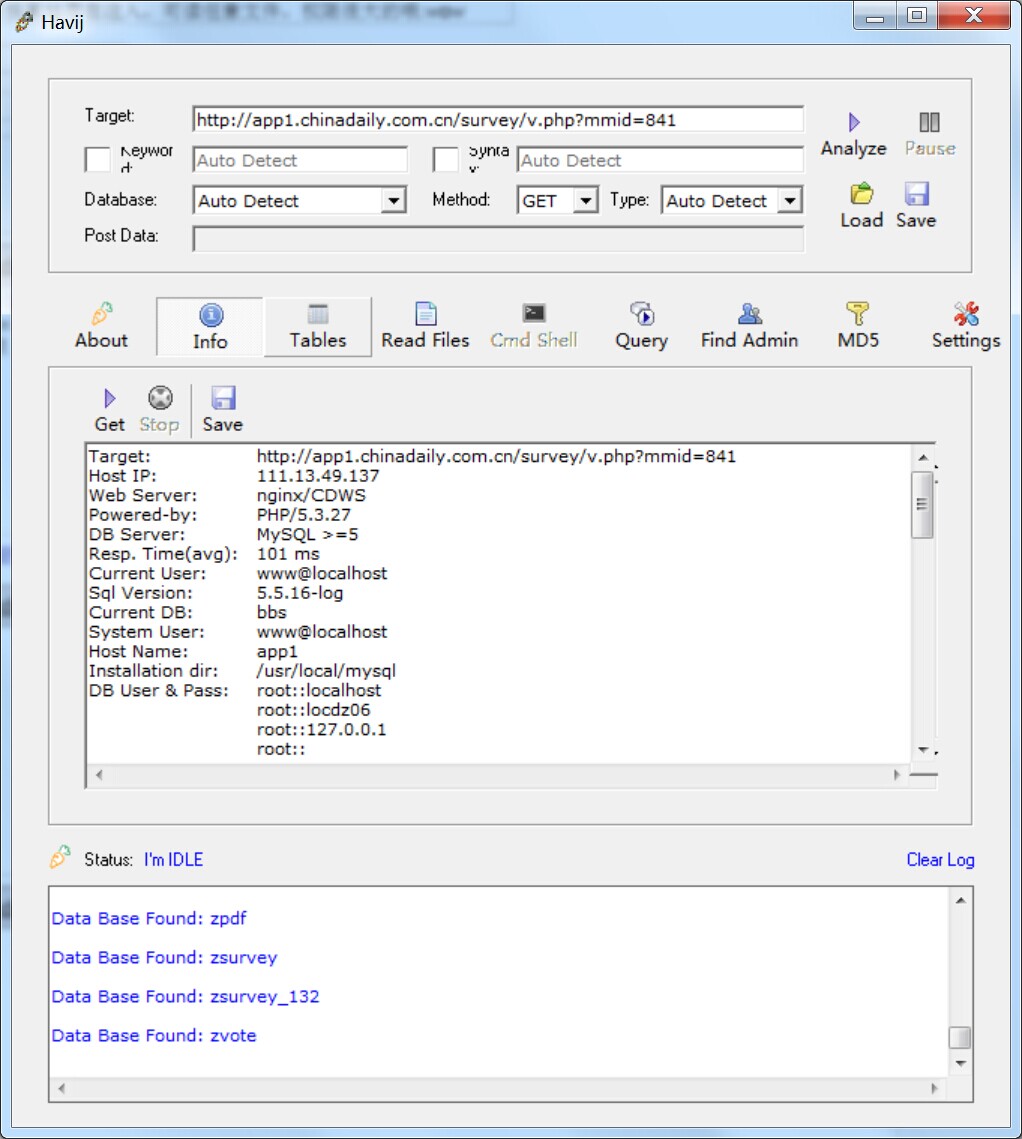
Task: Open the Settings tools icon
Action: pyautogui.click(x=966, y=314)
